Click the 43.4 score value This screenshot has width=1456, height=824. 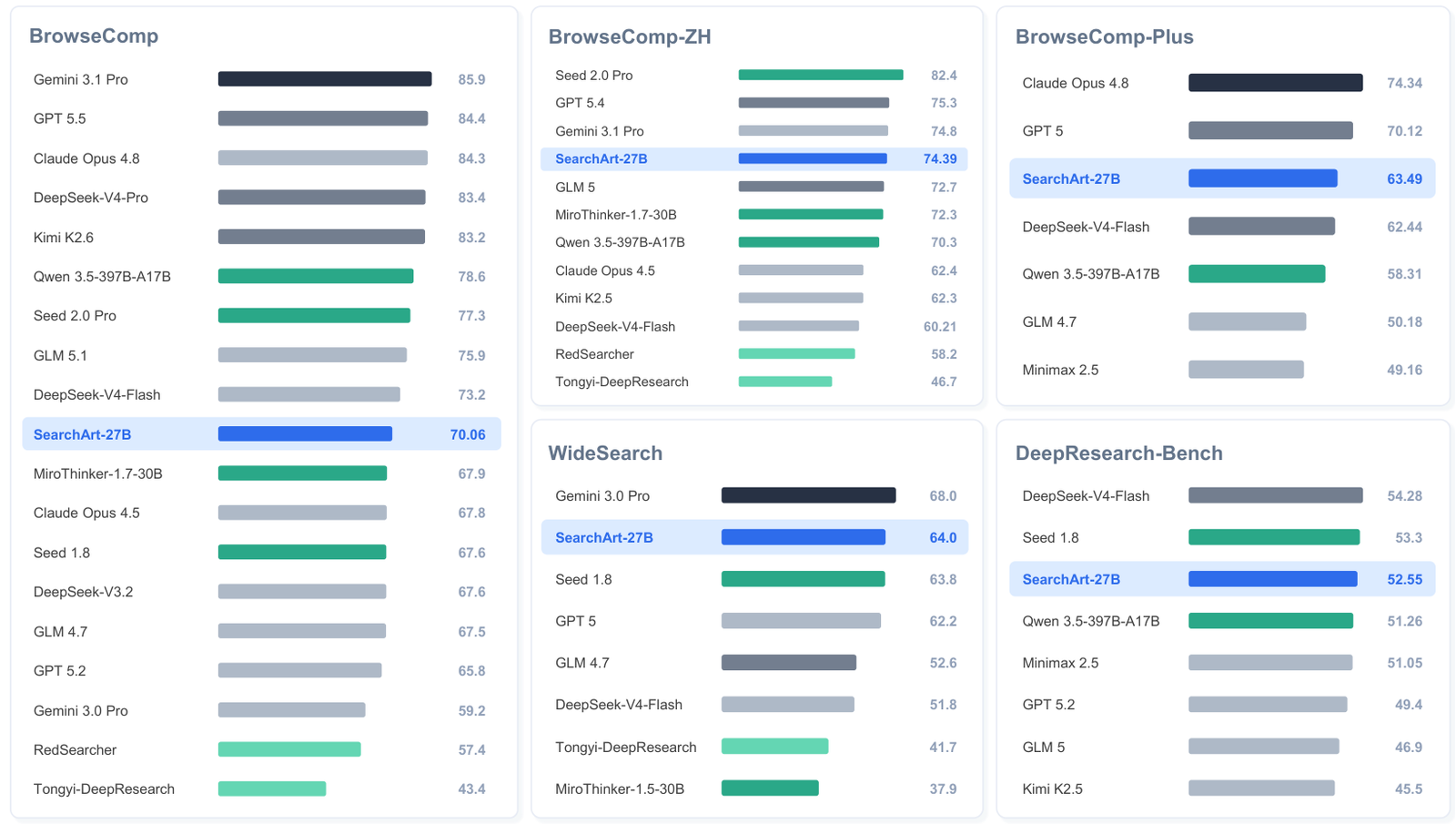click(471, 788)
